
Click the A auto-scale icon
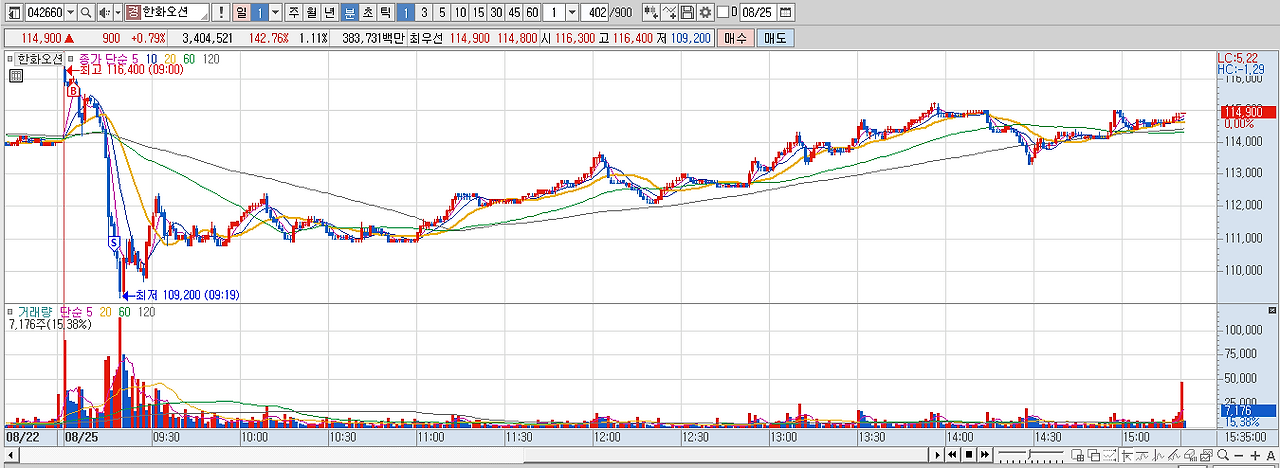(1270, 456)
